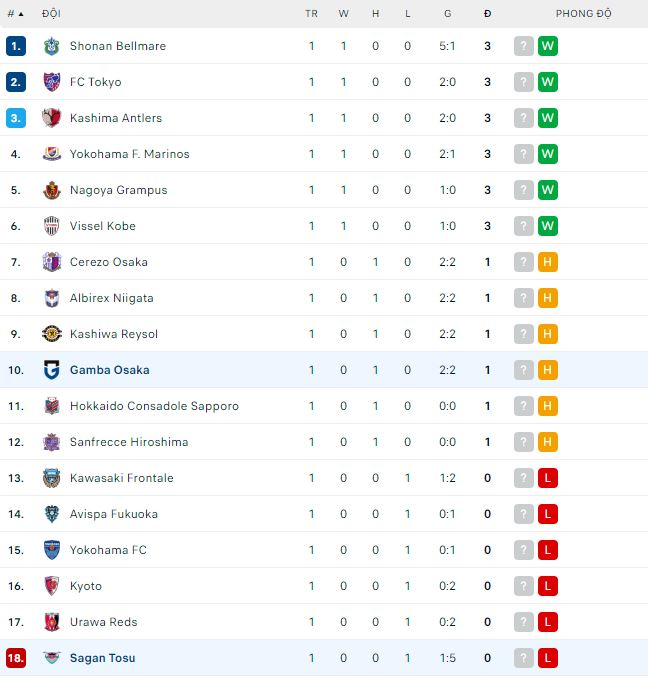Click the gray ? badge for FC Tokyo
The height and width of the screenshot is (682, 648).
[523, 82]
